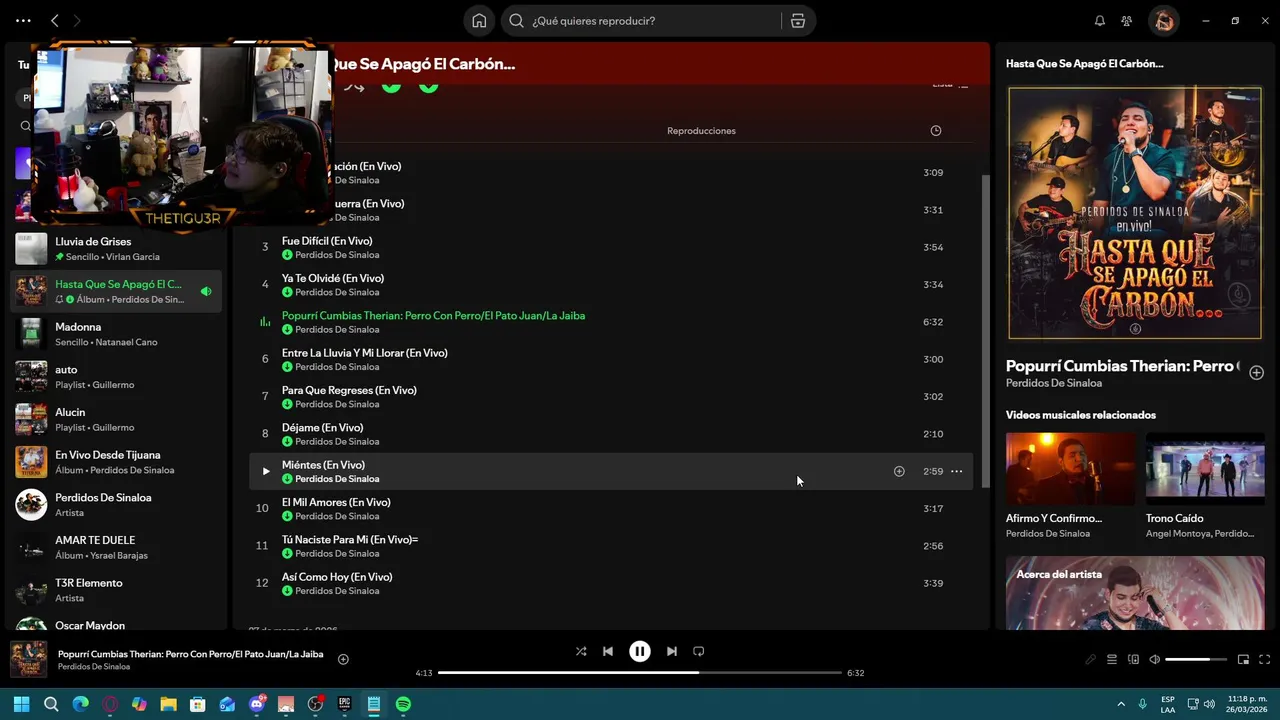Open Spotify taskbar icon
The image size is (1280, 720).
403,704
